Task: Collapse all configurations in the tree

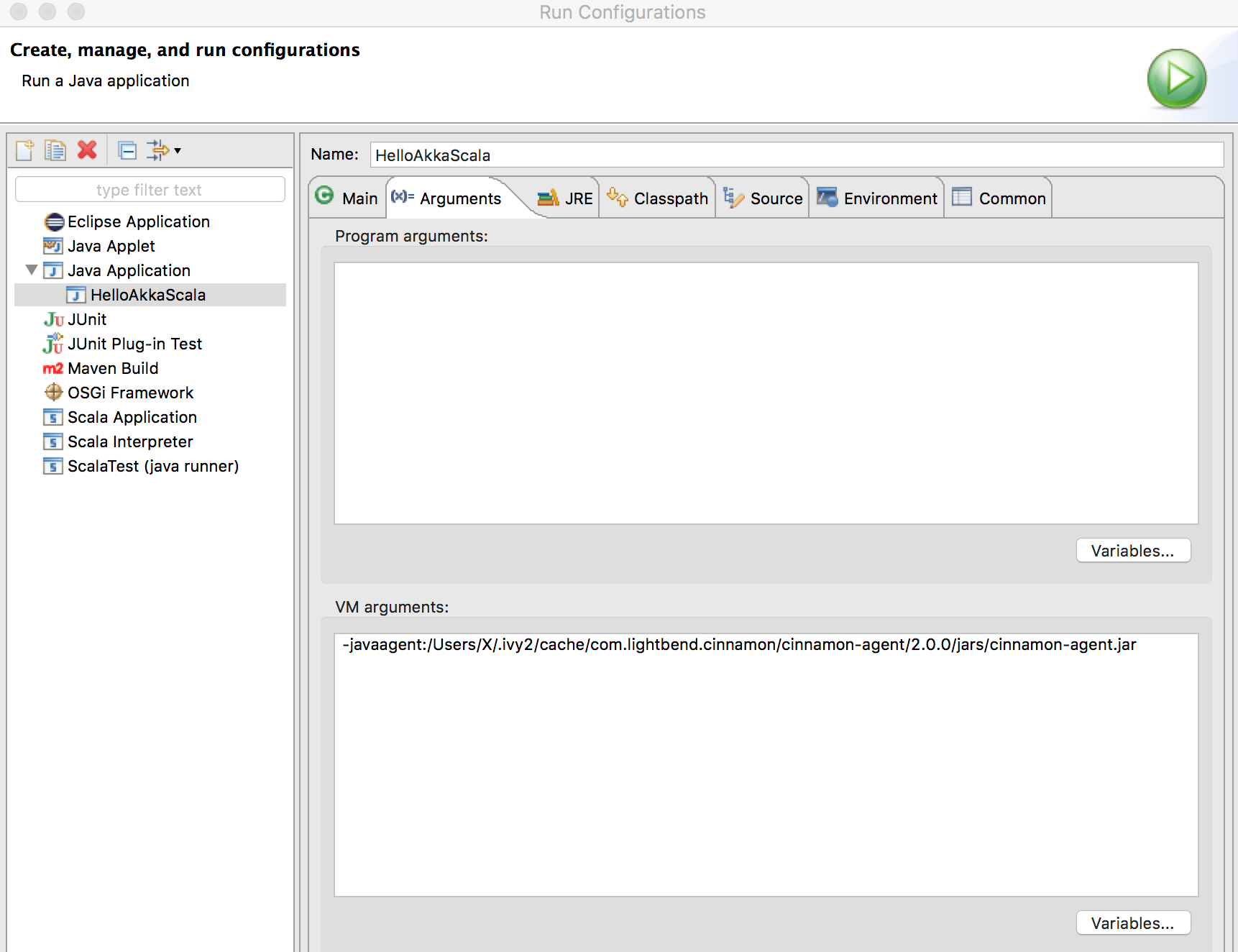Action: pyautogui.click(x=127, y=150)
